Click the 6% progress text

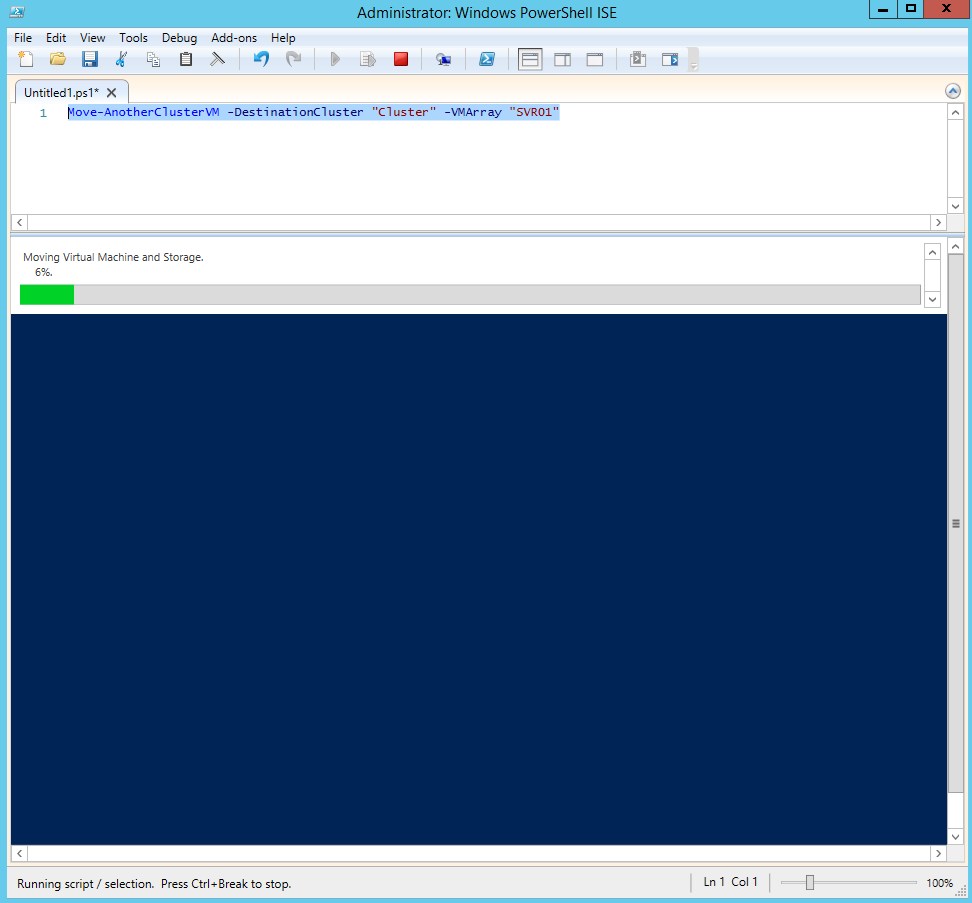tap(43, 272)
